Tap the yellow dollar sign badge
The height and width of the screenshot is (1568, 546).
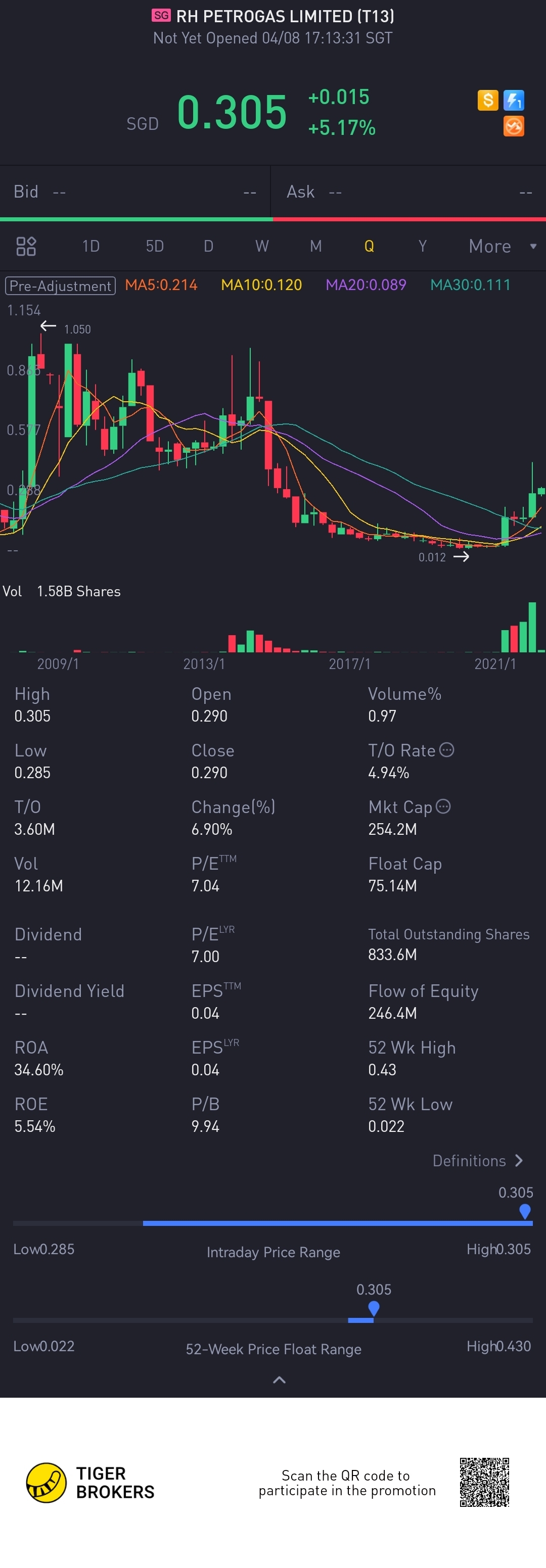click(x=487, y=100)
